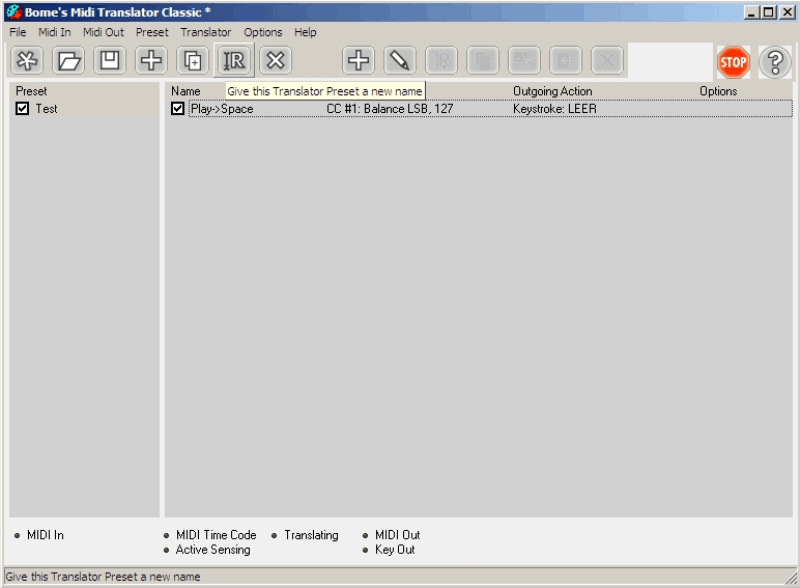Viewport: 800px width, 588px height.
Task: Open help via the question mark icon
Action: 775,62
